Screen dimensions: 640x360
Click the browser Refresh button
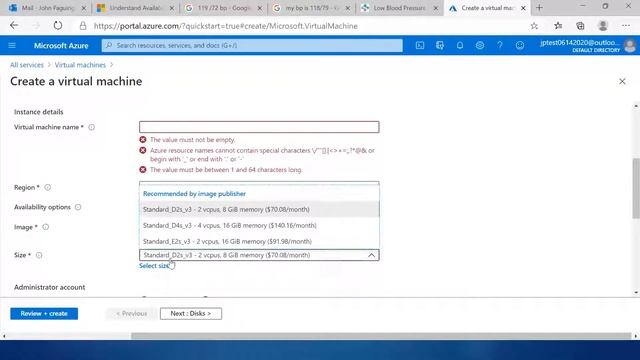point(58,26)
